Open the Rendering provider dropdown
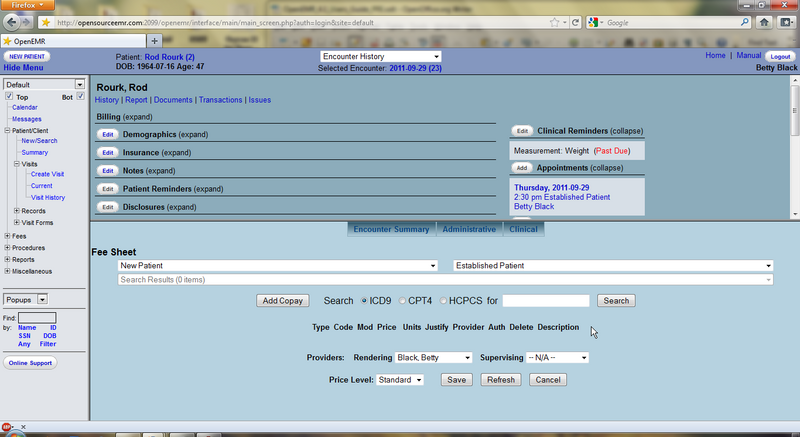This screenshot has height=437, width=800. [x=432, y=357]
